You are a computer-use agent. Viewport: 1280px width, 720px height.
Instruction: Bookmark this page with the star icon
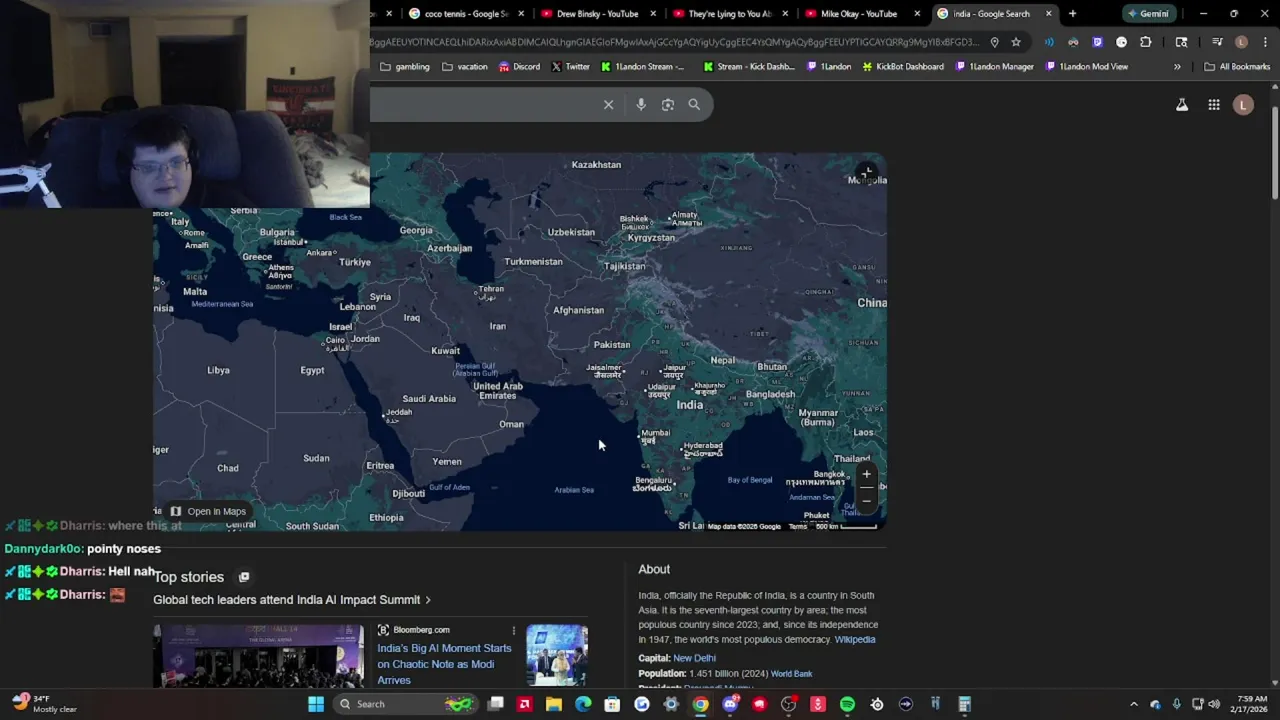(1016, 42)
